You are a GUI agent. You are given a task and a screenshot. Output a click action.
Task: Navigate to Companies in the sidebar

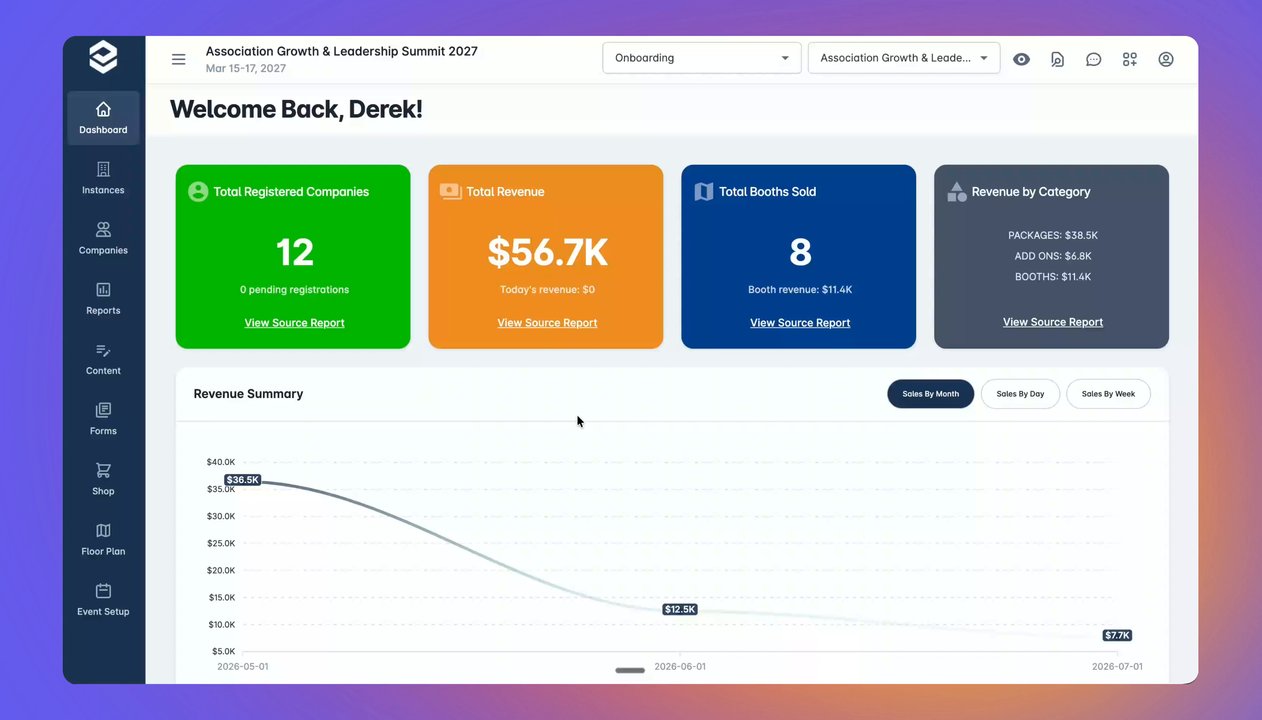pos(103,238)
